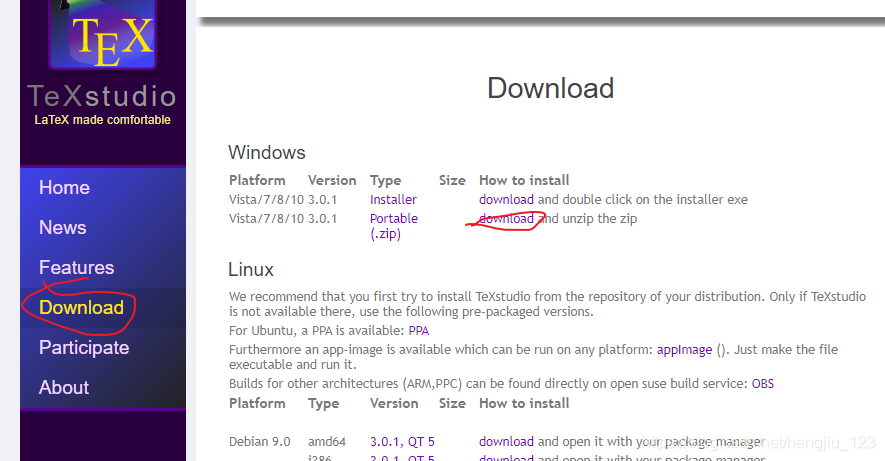The width and height of the screenshot is (885, 461).
Task: Click the Debian 9.0 '3.0.1, QT 5' link
Action: pos(402,442)
